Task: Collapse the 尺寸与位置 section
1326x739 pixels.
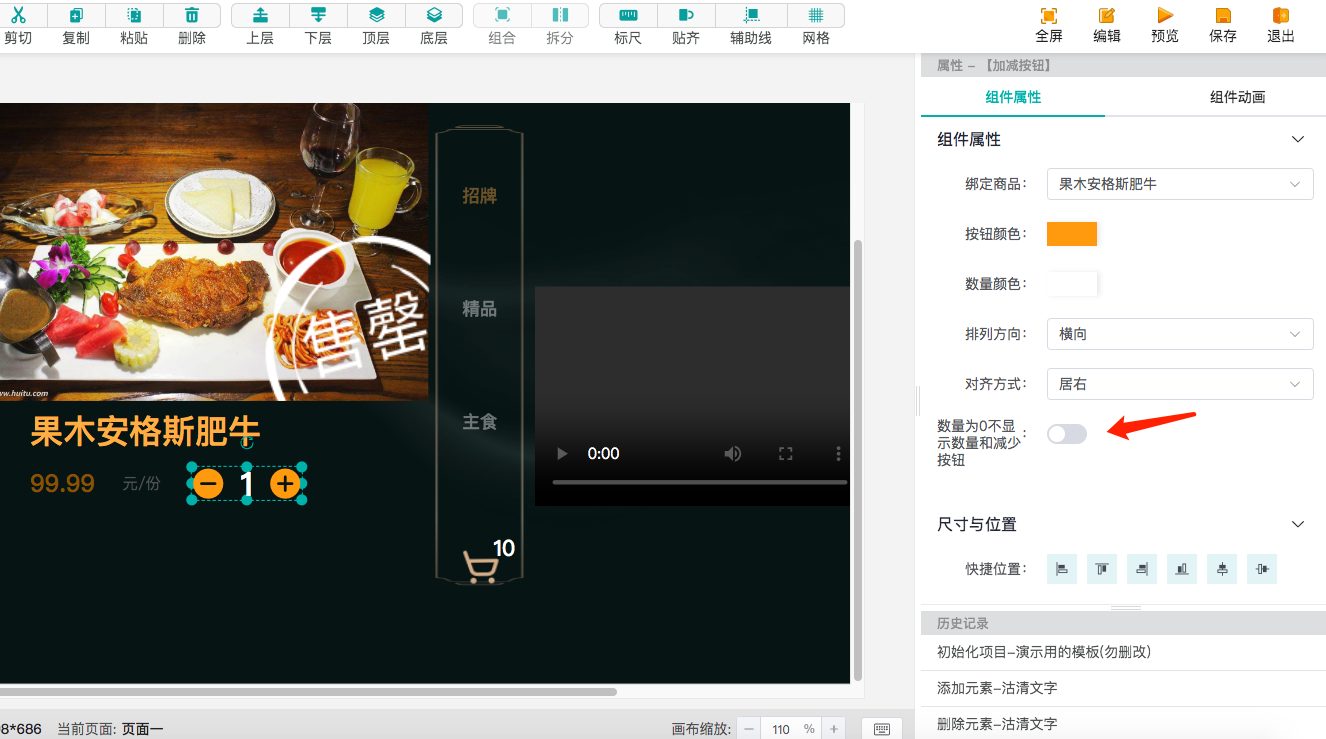Action: [x=1297, y=523]
